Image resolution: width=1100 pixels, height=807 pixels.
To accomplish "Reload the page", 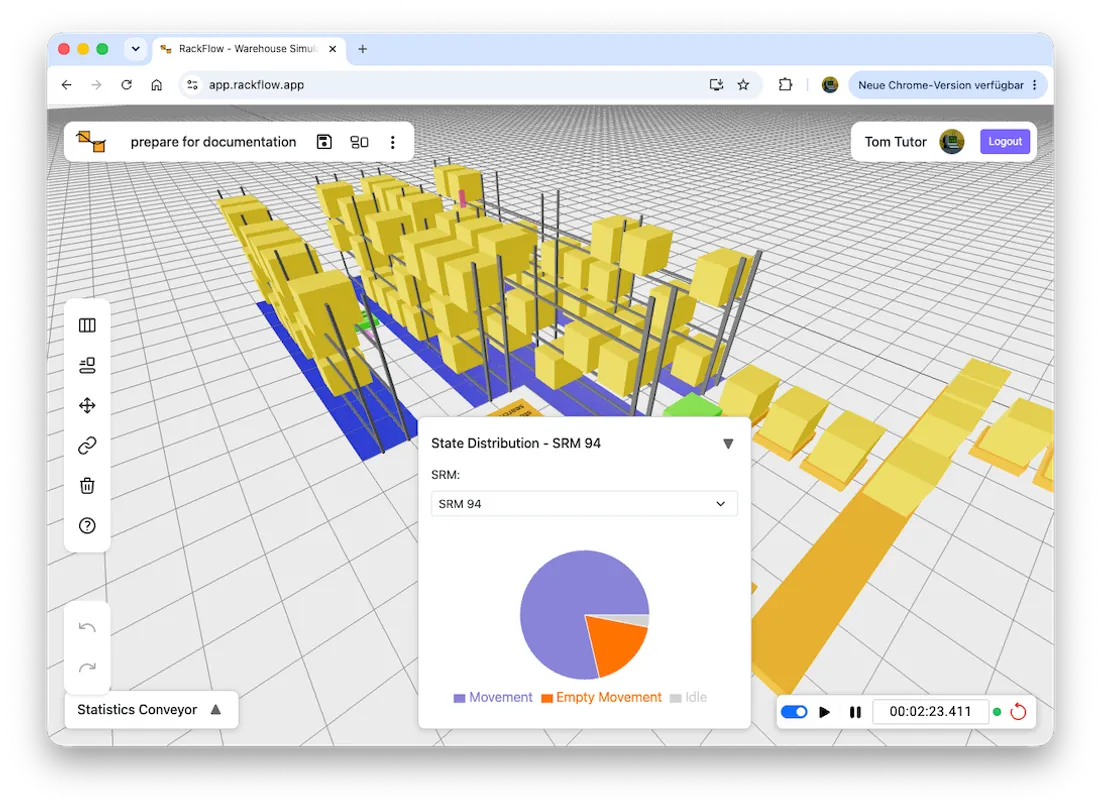I will (126, 85).
